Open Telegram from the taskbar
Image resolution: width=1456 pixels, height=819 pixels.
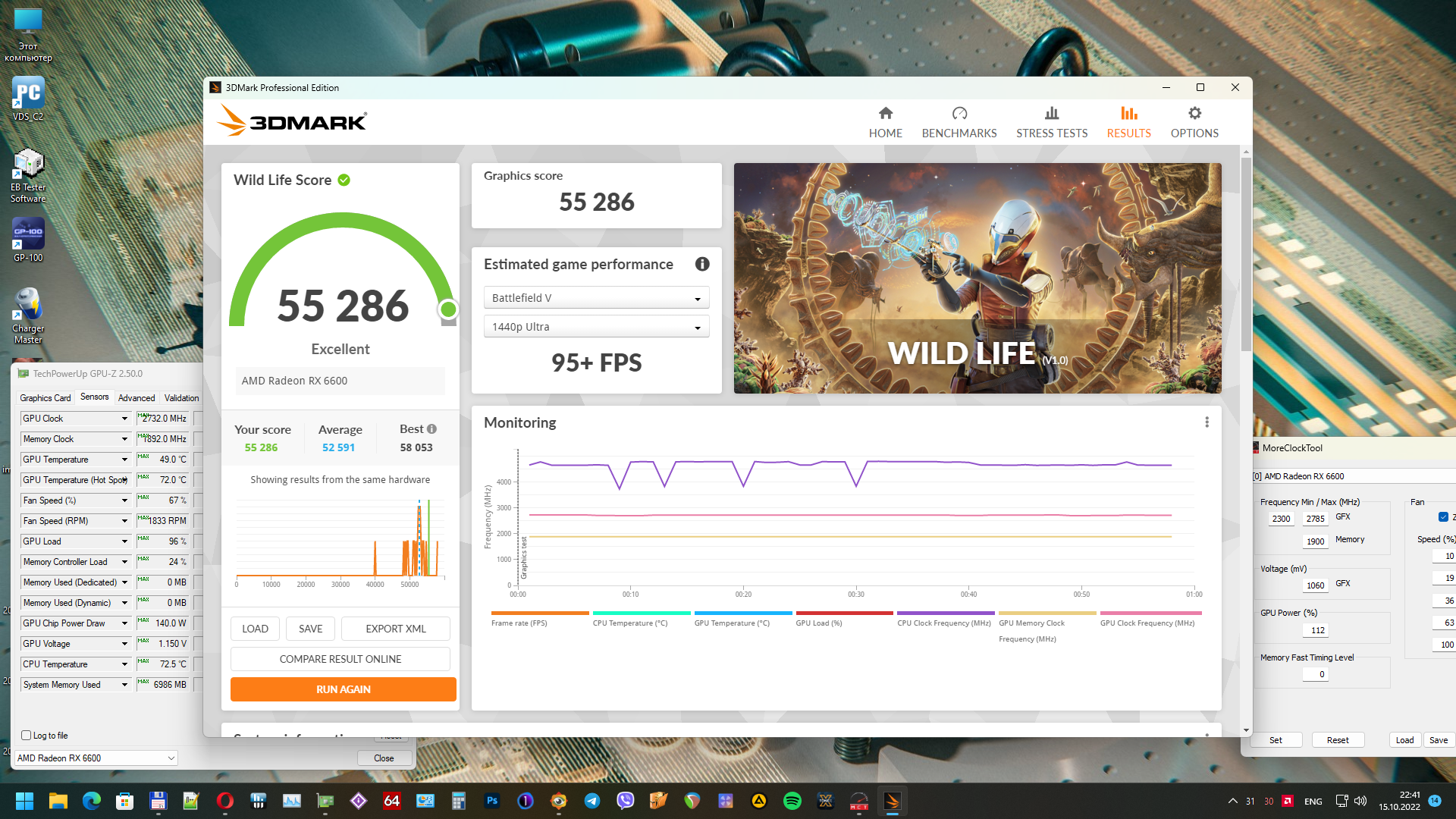(x=592, y=801)
